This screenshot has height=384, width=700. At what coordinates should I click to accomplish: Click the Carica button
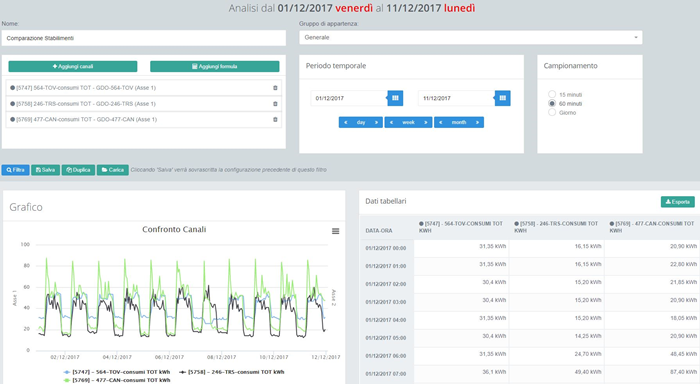point(112,170)
